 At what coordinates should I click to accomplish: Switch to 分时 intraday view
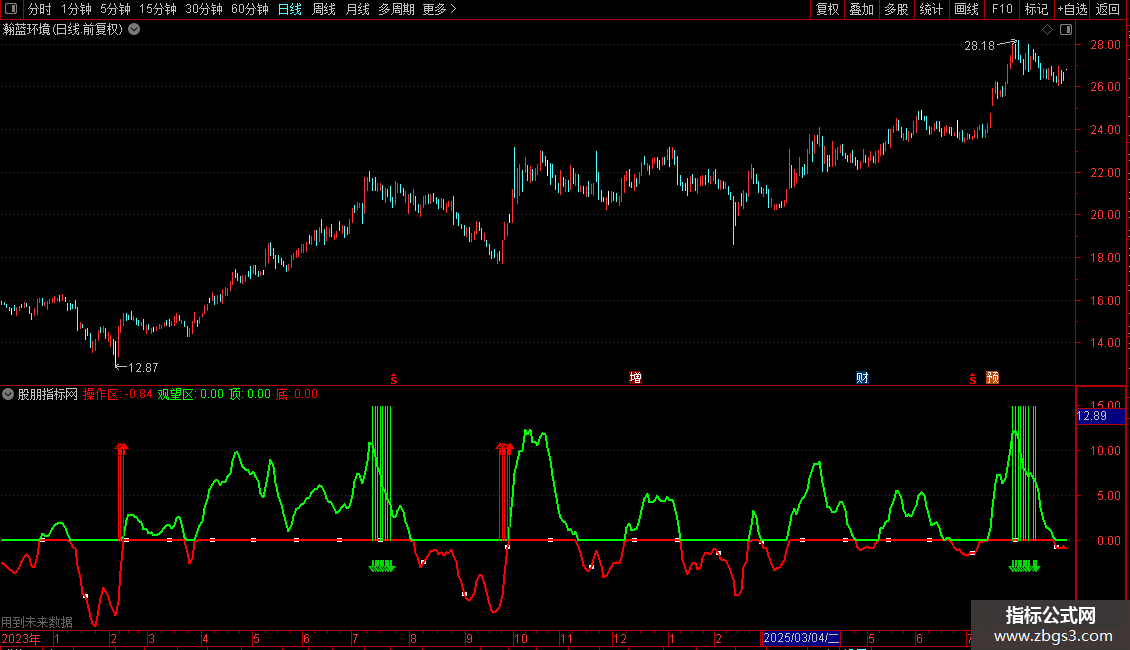[40, 9]
